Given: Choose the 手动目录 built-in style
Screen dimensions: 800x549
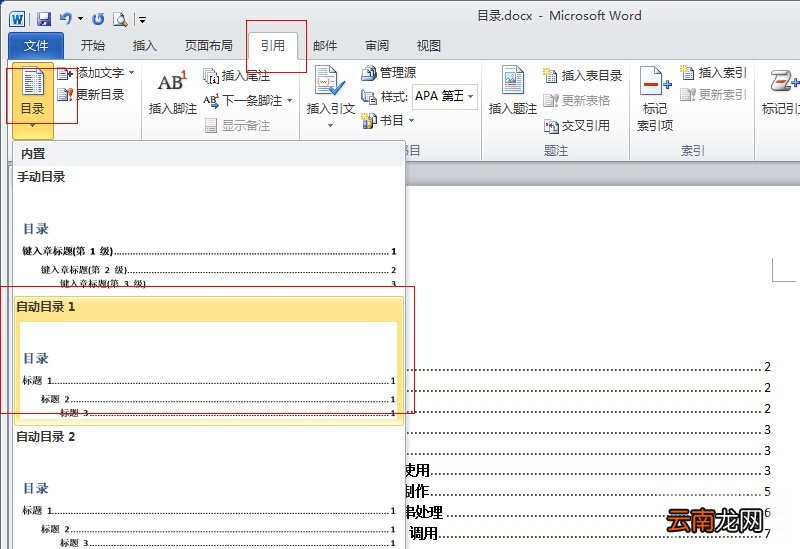Looking at the screenshot, I should pos(208,229).
